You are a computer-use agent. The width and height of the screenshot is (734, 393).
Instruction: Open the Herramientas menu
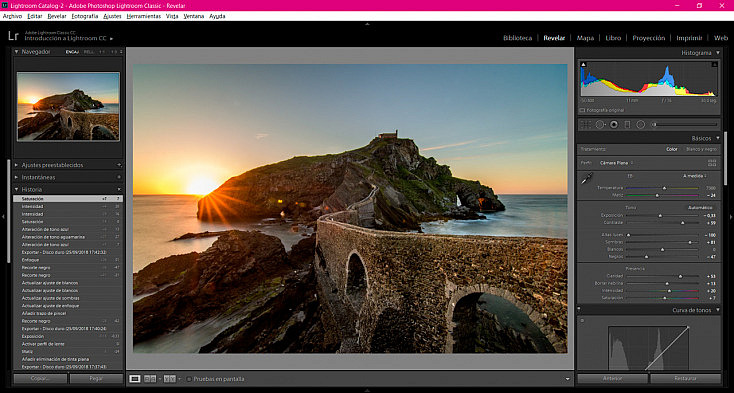click(x=144, y=16)
